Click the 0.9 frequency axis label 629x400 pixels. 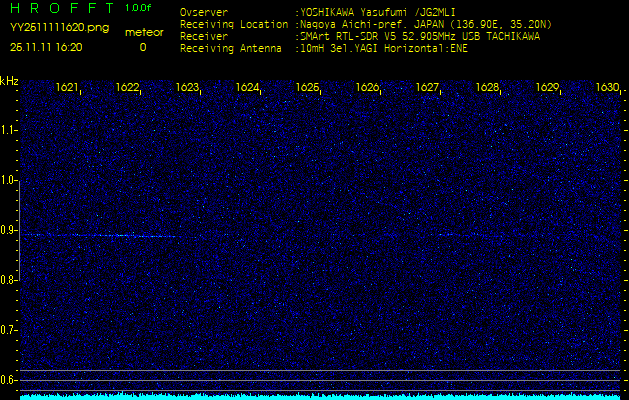tap(9, 230)
